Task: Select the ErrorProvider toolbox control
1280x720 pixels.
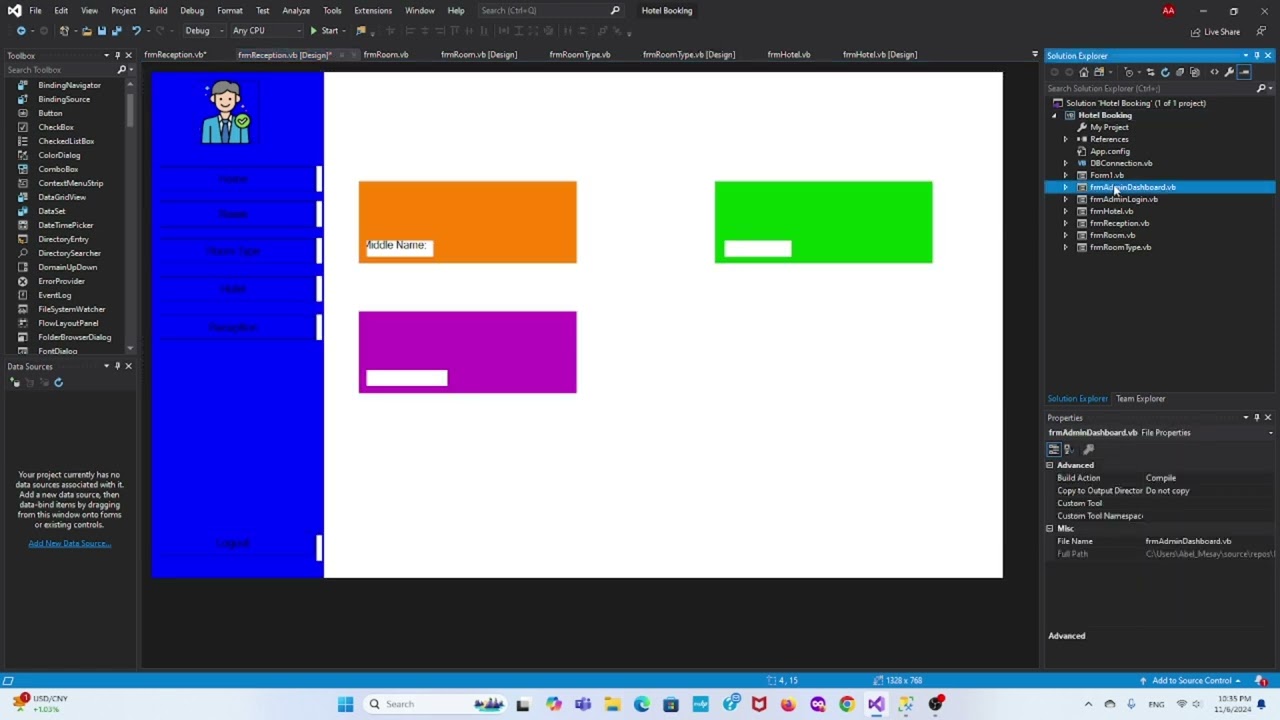Action: click(61, 281)
